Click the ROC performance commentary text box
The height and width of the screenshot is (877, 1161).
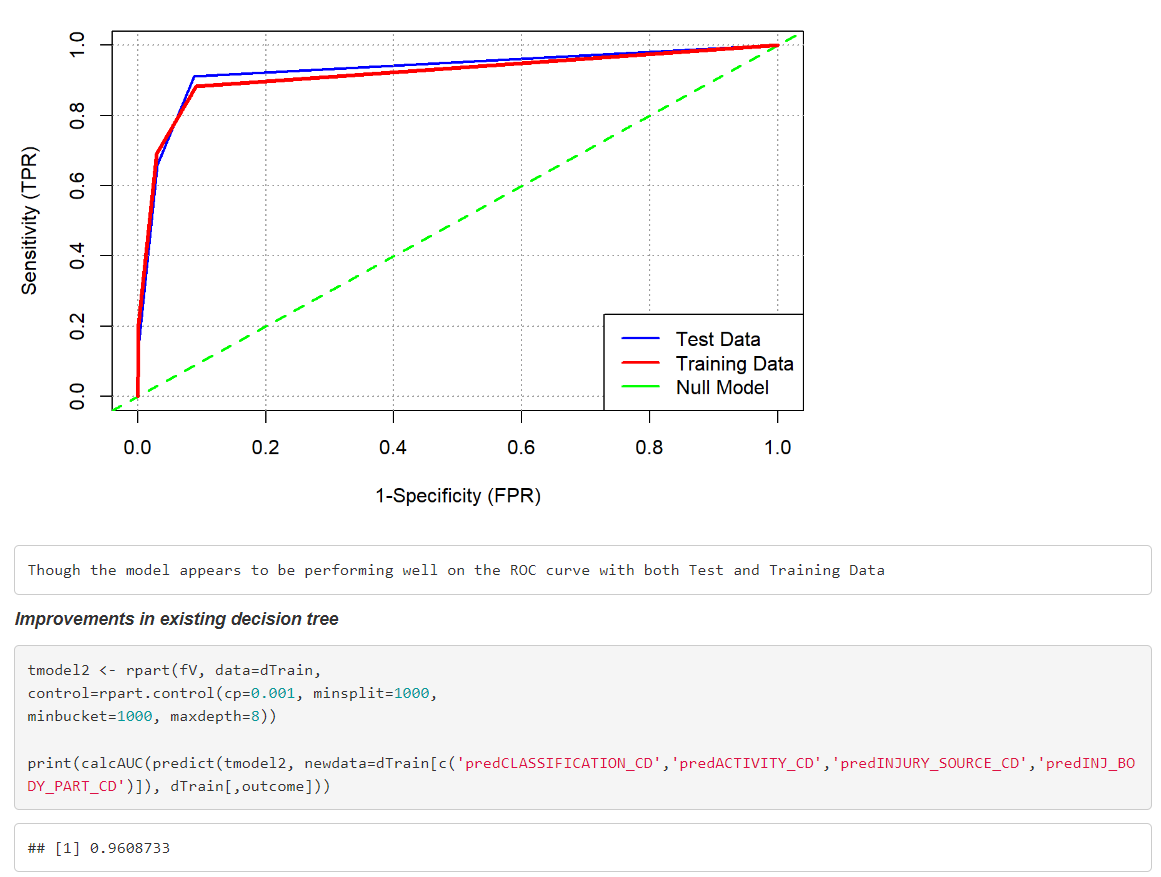click(x=450, y=569)
